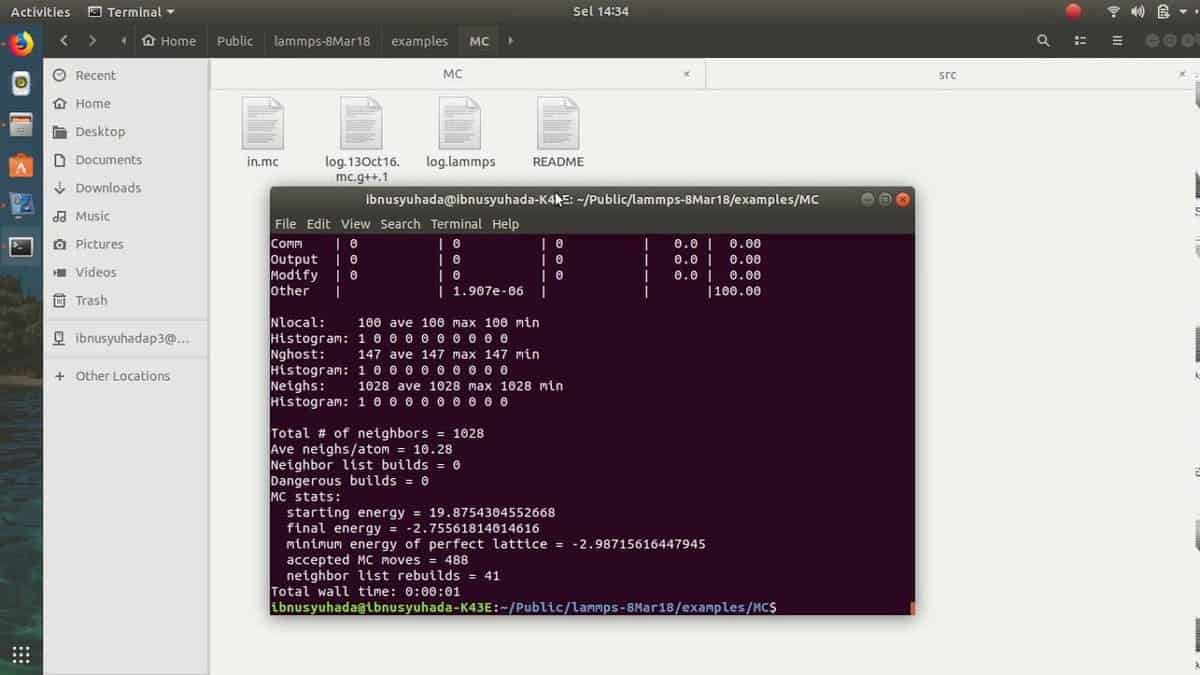The image size is (1200, 675).
Task: Open Trash in the sidebar
Action: click(x=126, y=300)
